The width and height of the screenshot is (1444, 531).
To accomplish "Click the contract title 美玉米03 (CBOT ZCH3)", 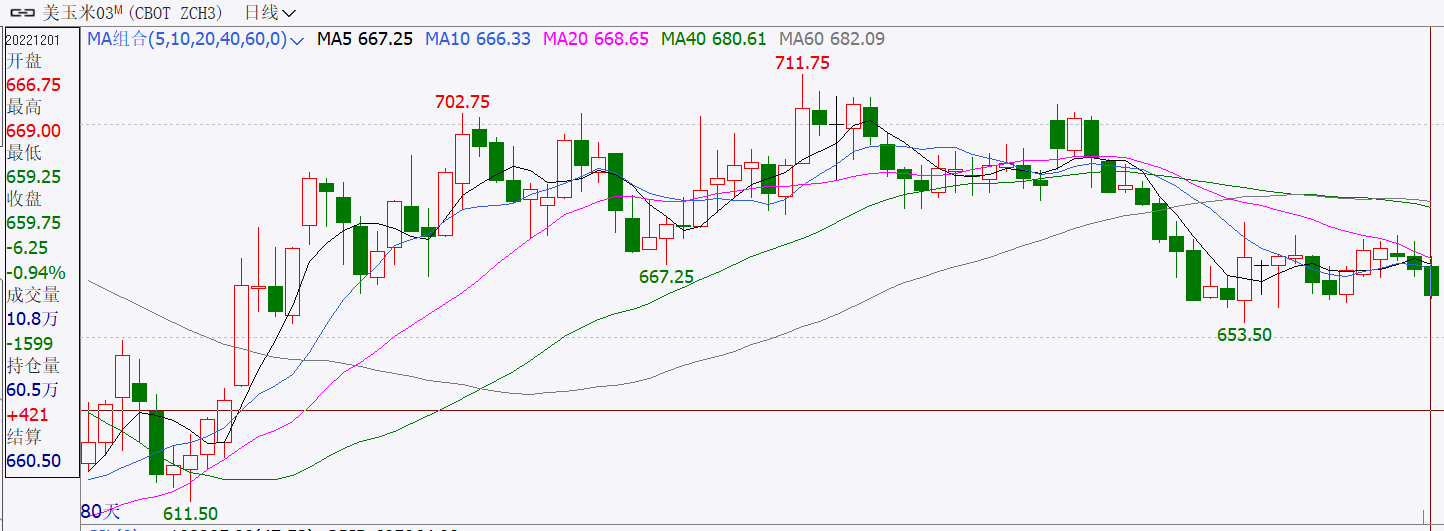I will 133,13.
